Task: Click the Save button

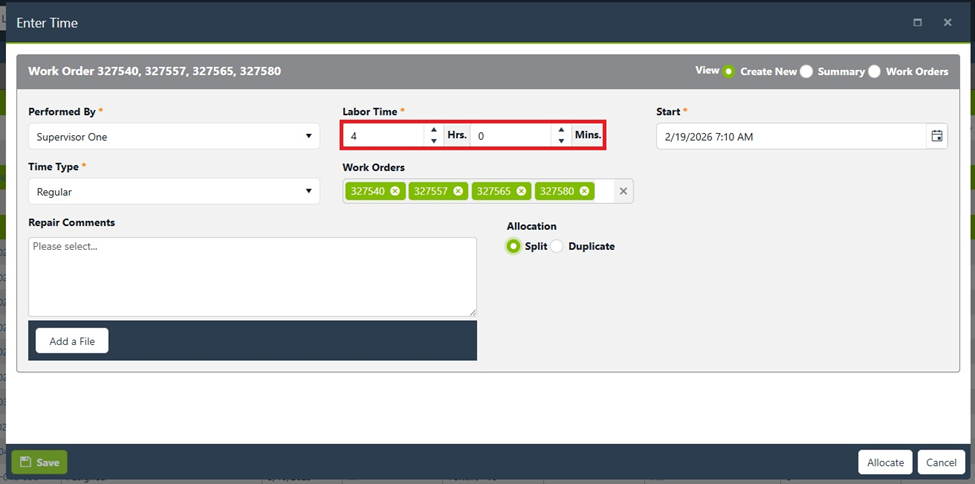Action: pos(40,462)
